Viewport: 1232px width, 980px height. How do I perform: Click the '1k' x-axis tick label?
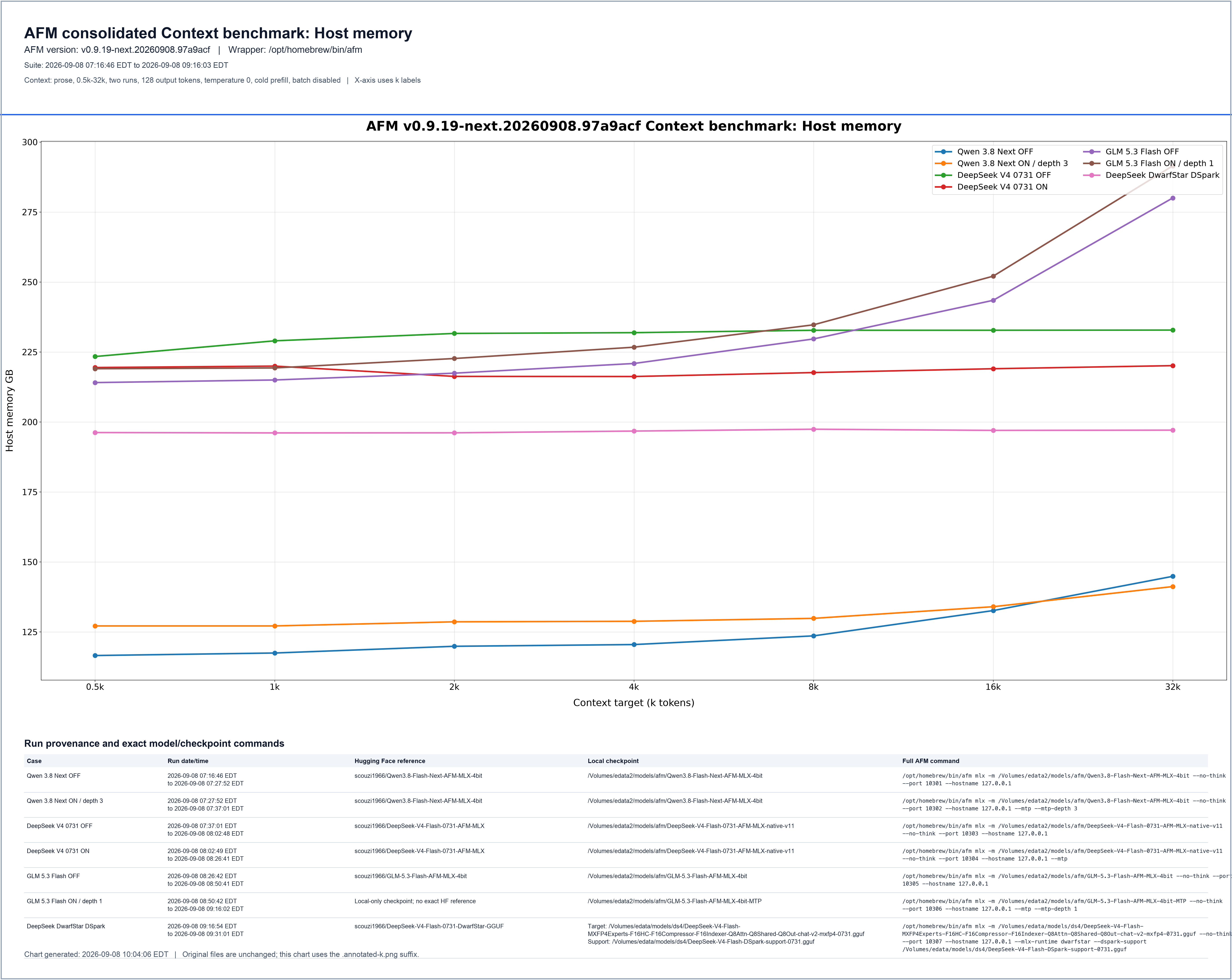pyautogui.click(x=275, y=687)
